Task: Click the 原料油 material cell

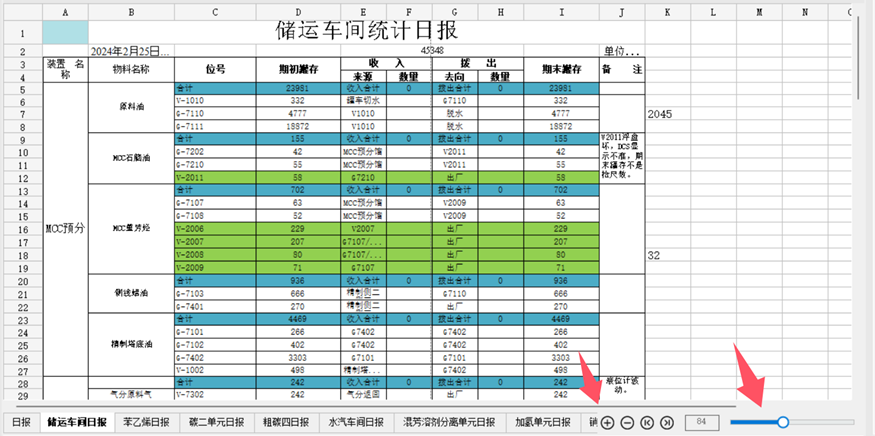Action: point(132,107)
